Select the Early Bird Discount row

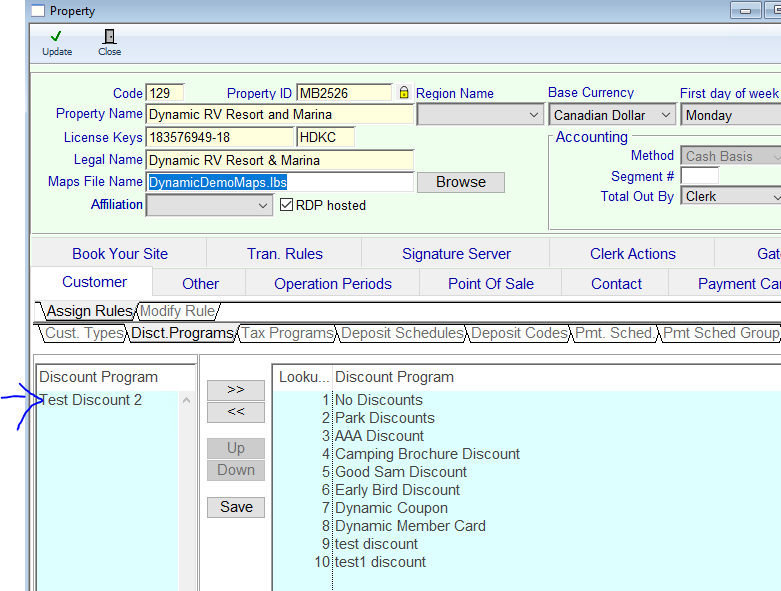point(527,489)
